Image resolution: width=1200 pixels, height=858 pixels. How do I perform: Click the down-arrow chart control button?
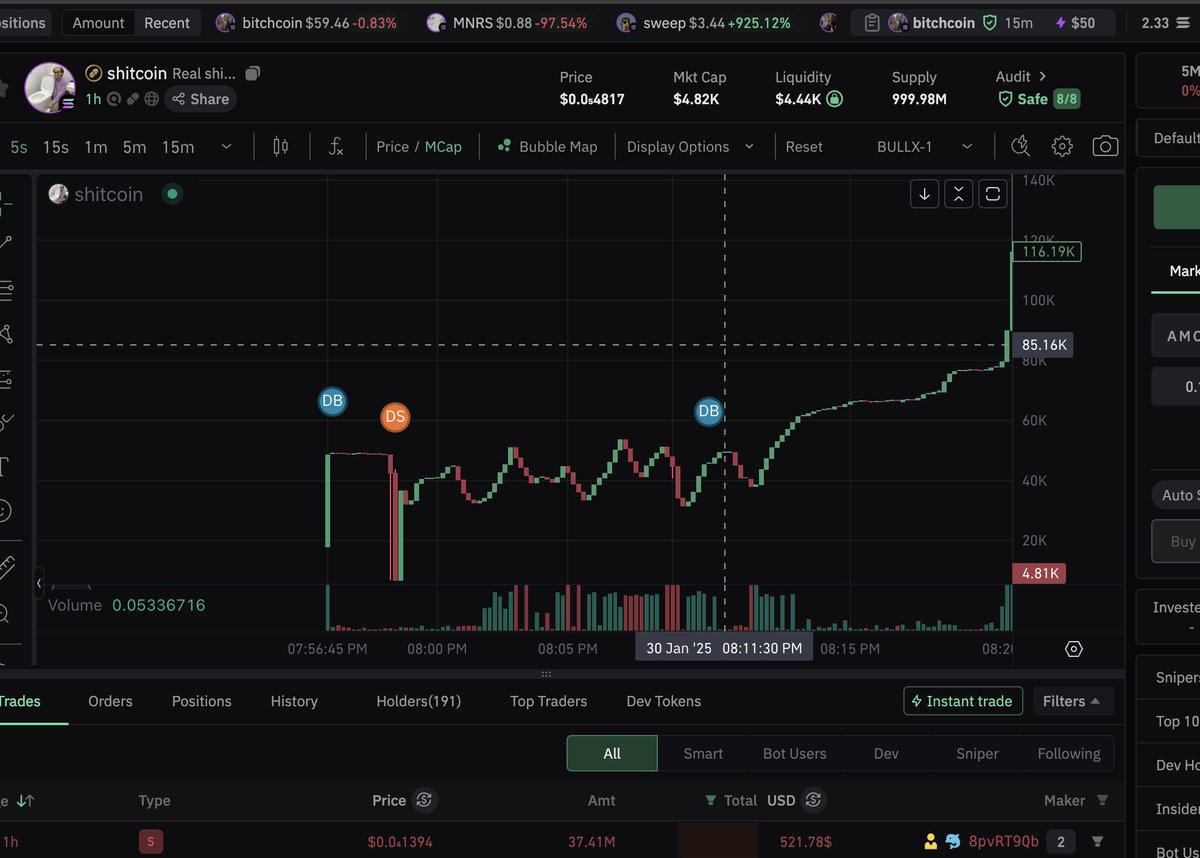click(924, 194)
